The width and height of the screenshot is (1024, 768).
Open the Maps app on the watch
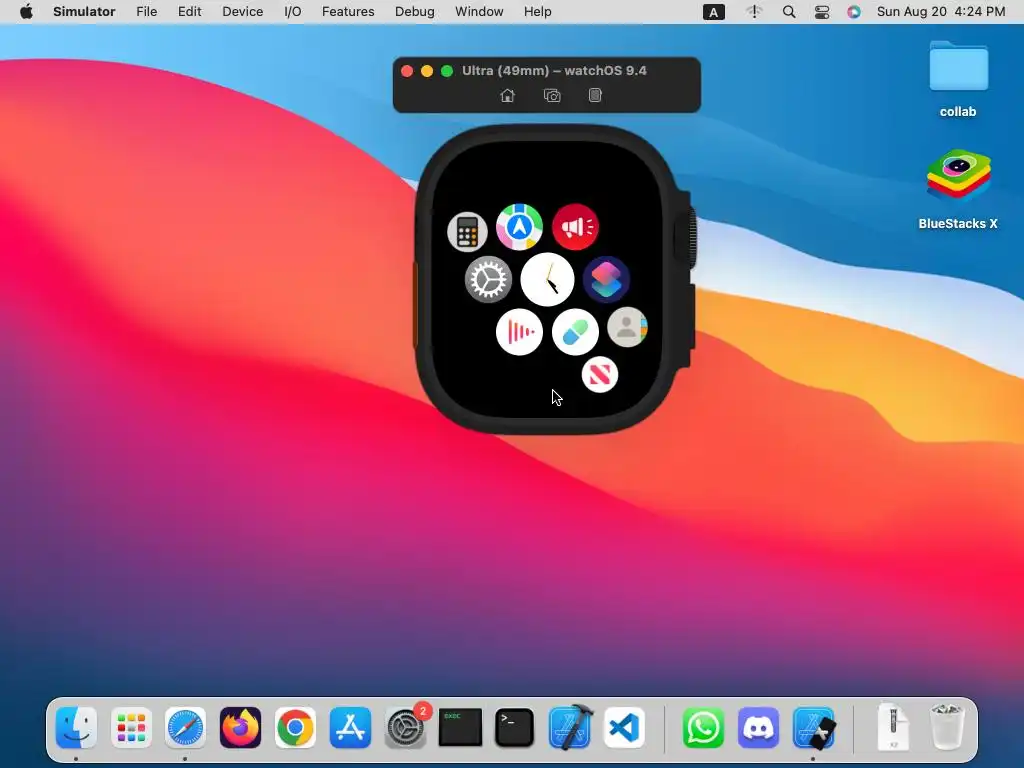coord(519,227)
